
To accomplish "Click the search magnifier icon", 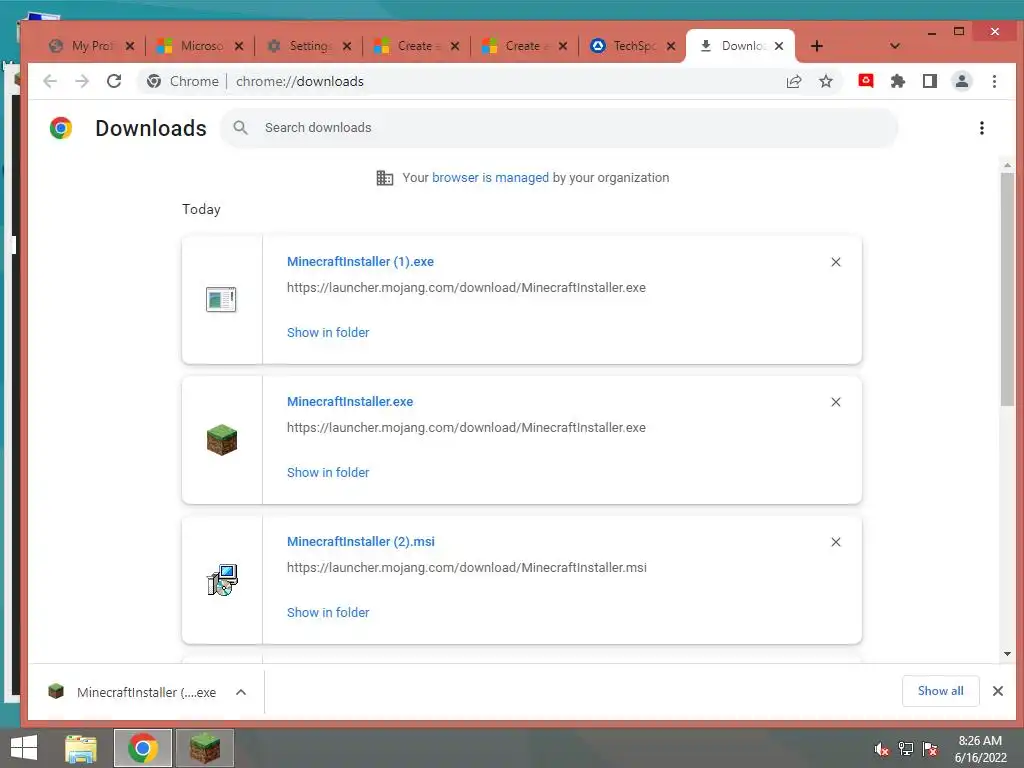I will 240,128.
